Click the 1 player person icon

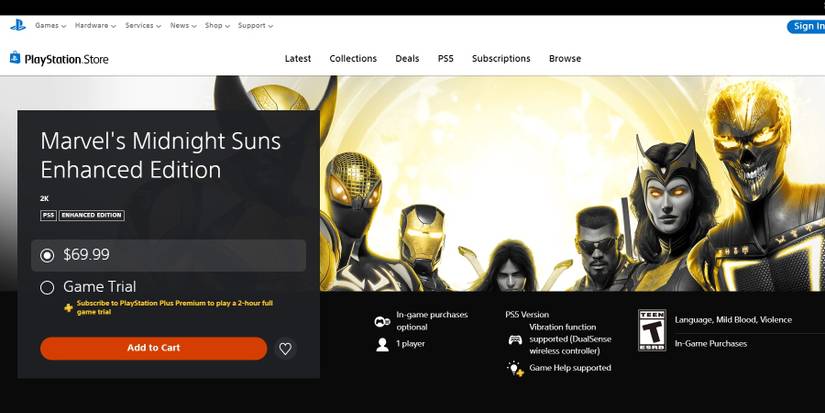[383, 345]
